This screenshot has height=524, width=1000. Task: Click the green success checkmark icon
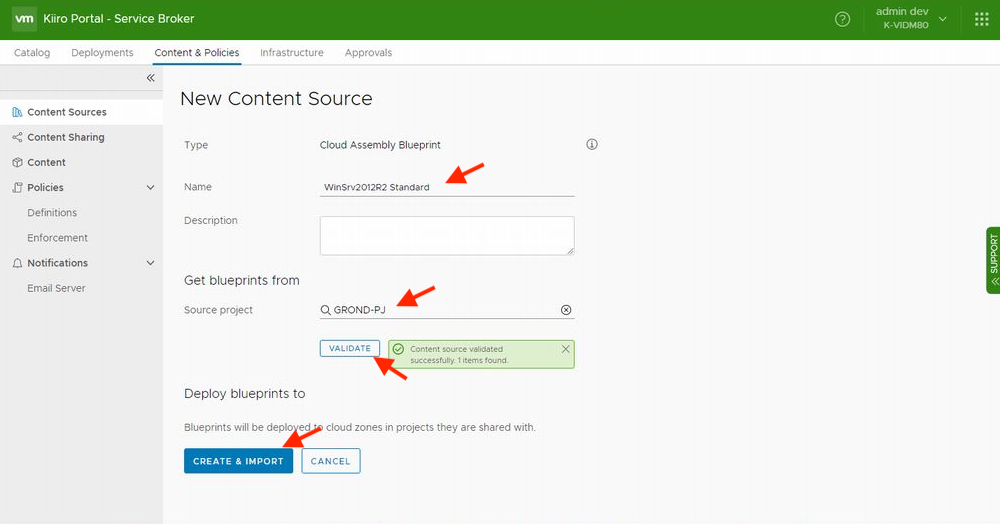pyautogui.click(x=399, y=349)
